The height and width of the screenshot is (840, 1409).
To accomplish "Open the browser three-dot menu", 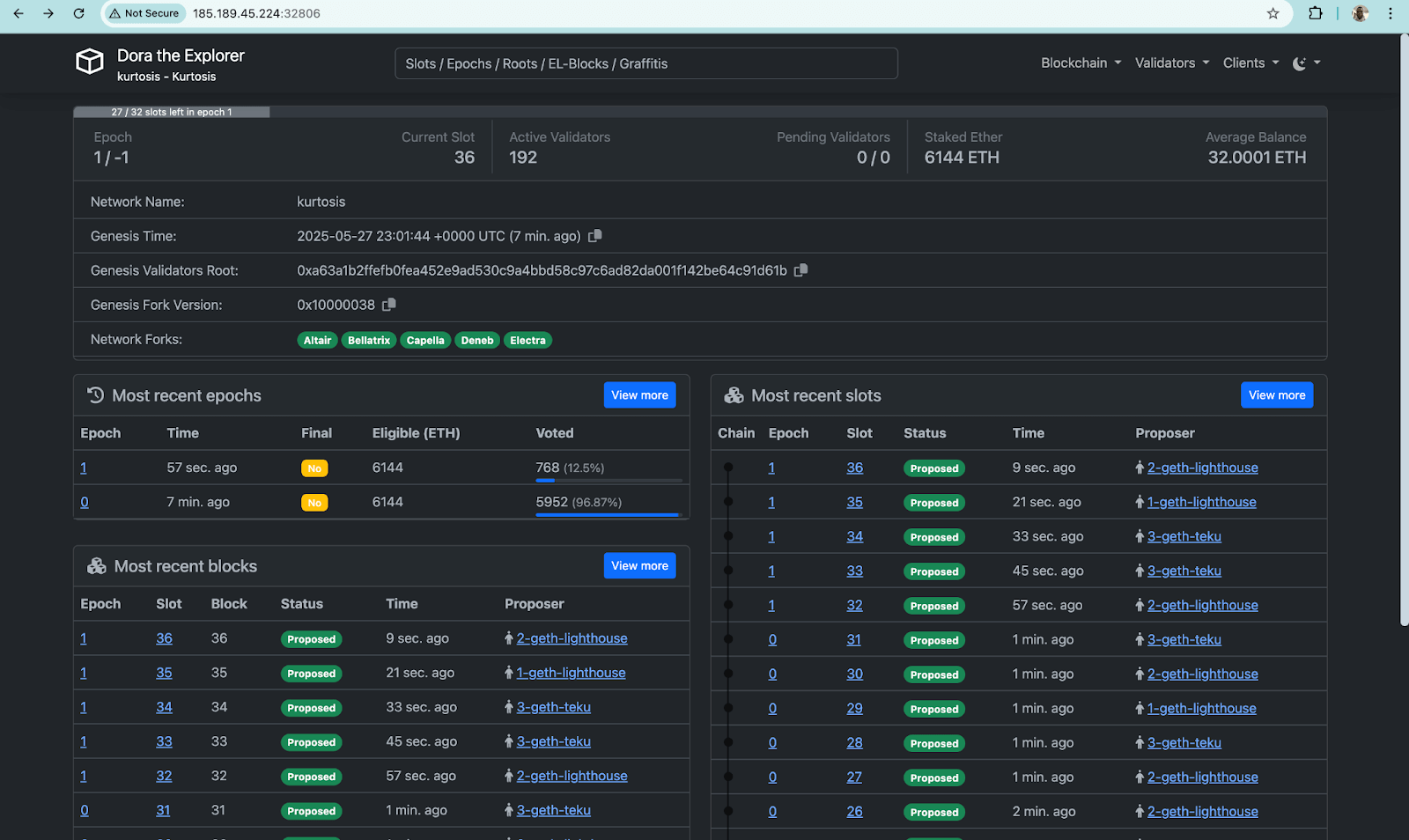I will [1391, 13].
